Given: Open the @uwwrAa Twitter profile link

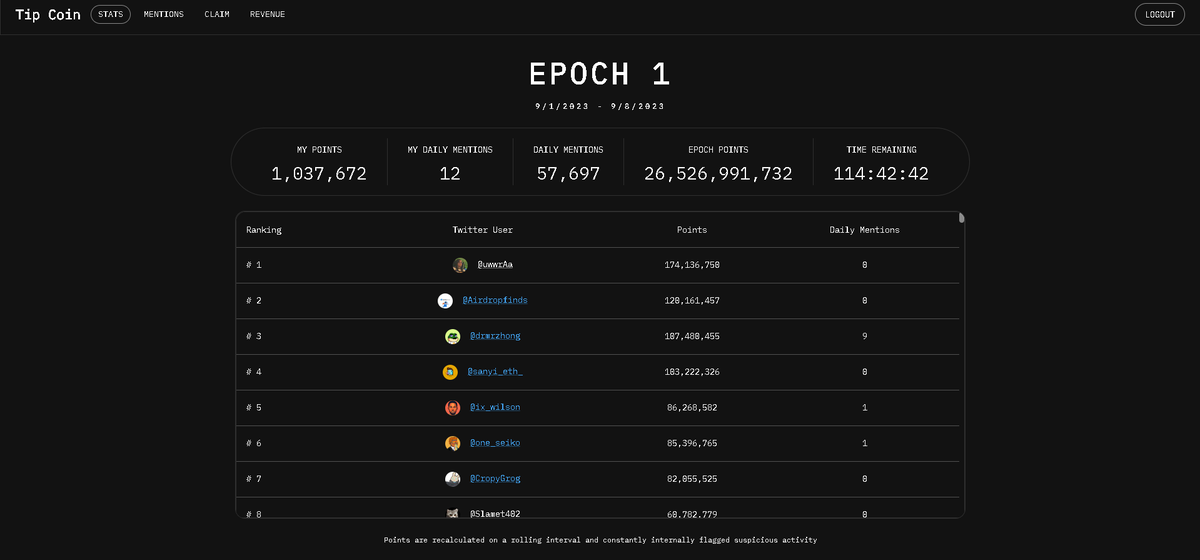Looking at the screenshot, I should tap(495, 265).
